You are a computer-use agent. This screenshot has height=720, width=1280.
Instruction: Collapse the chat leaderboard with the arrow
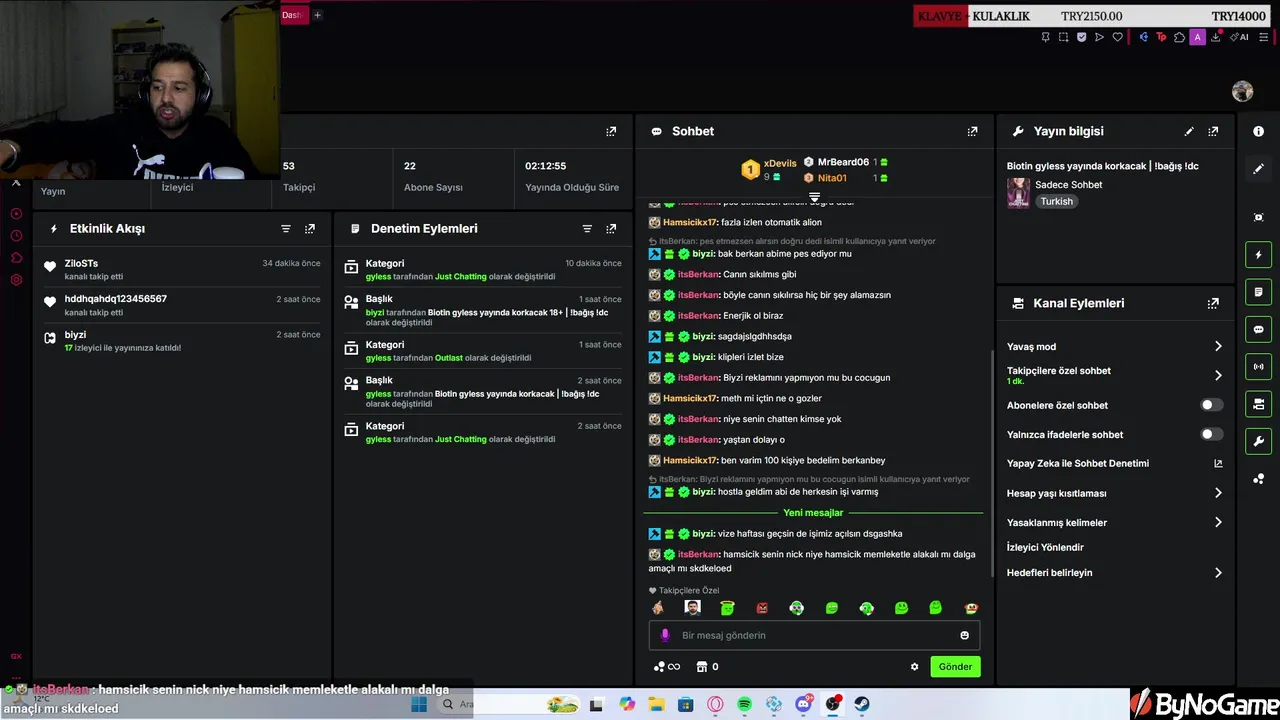pyautogui.click(x=814, y=196)
